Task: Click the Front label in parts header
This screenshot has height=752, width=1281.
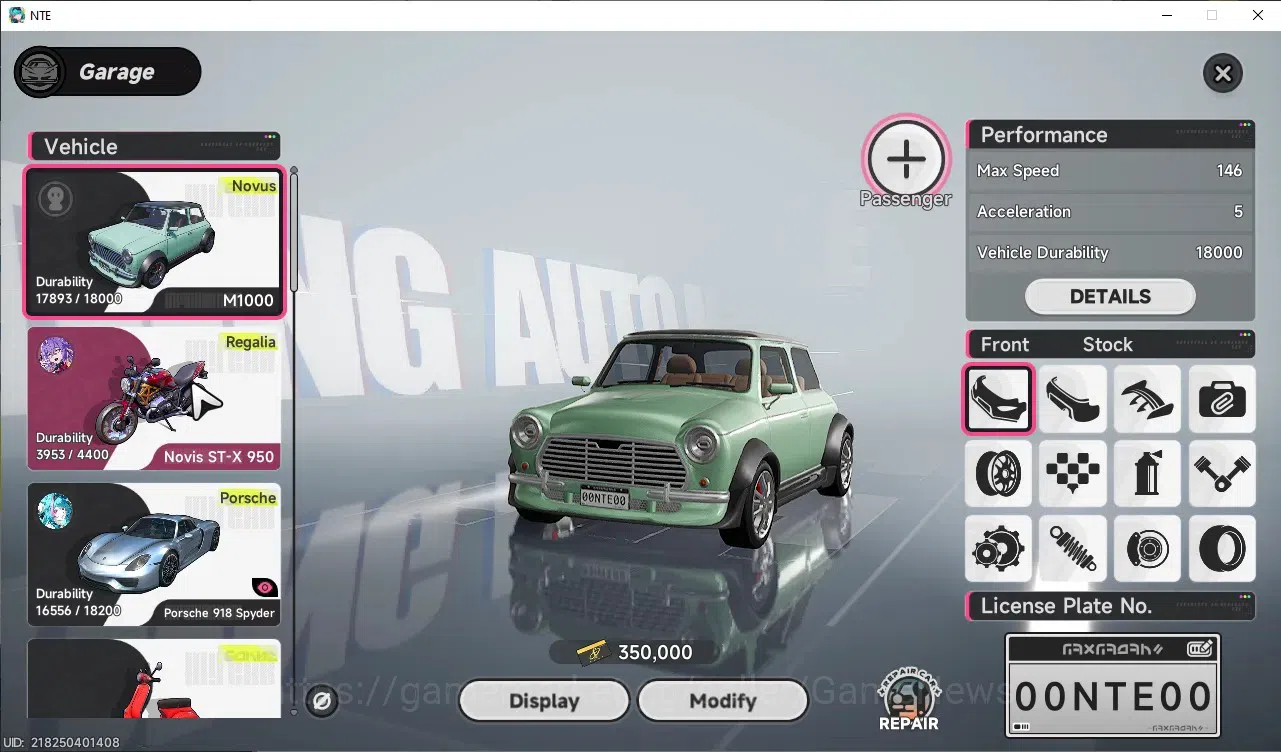Action: point(1005,344)
